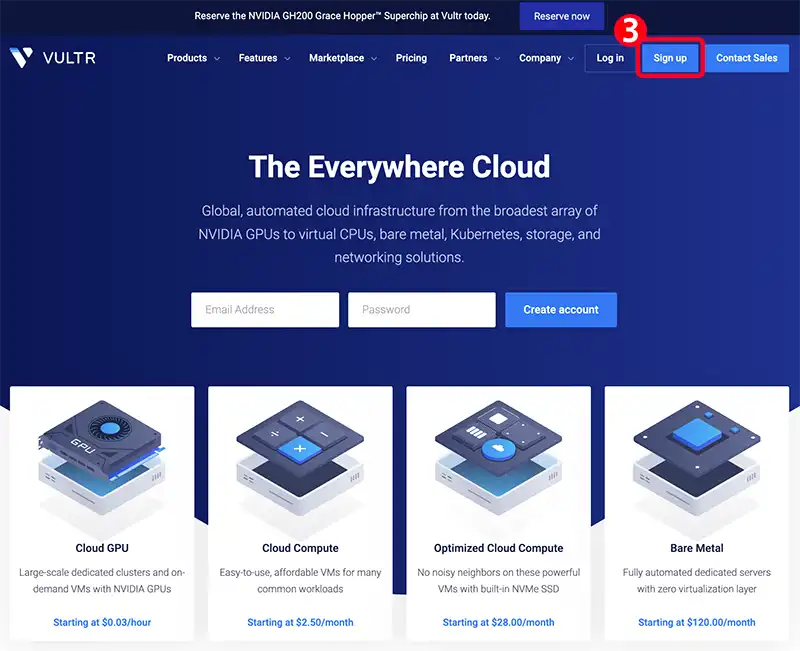Image resolution: width=800 pixels, height=651 pixels.
Task: Click the Cloud Compute card illustration
Action: 300,458
